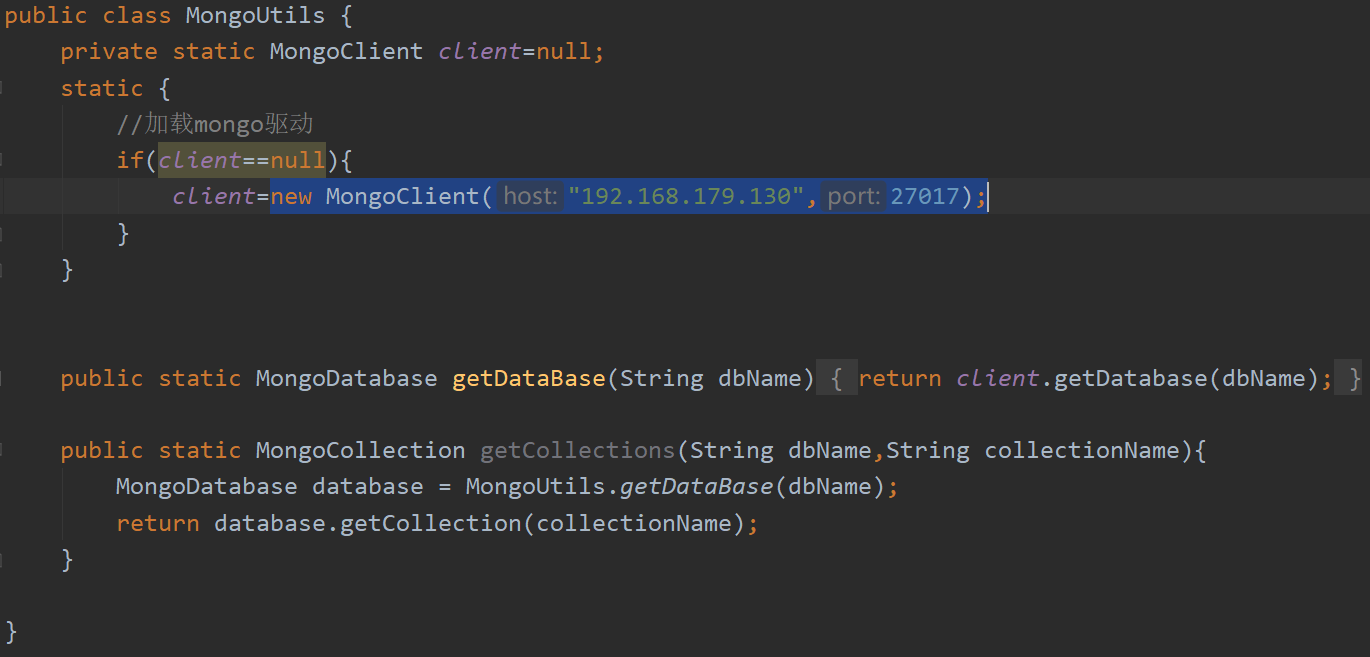The image size is (1370, 657).
Task: Click the port: parameter hint
Action: pos(853,196)
